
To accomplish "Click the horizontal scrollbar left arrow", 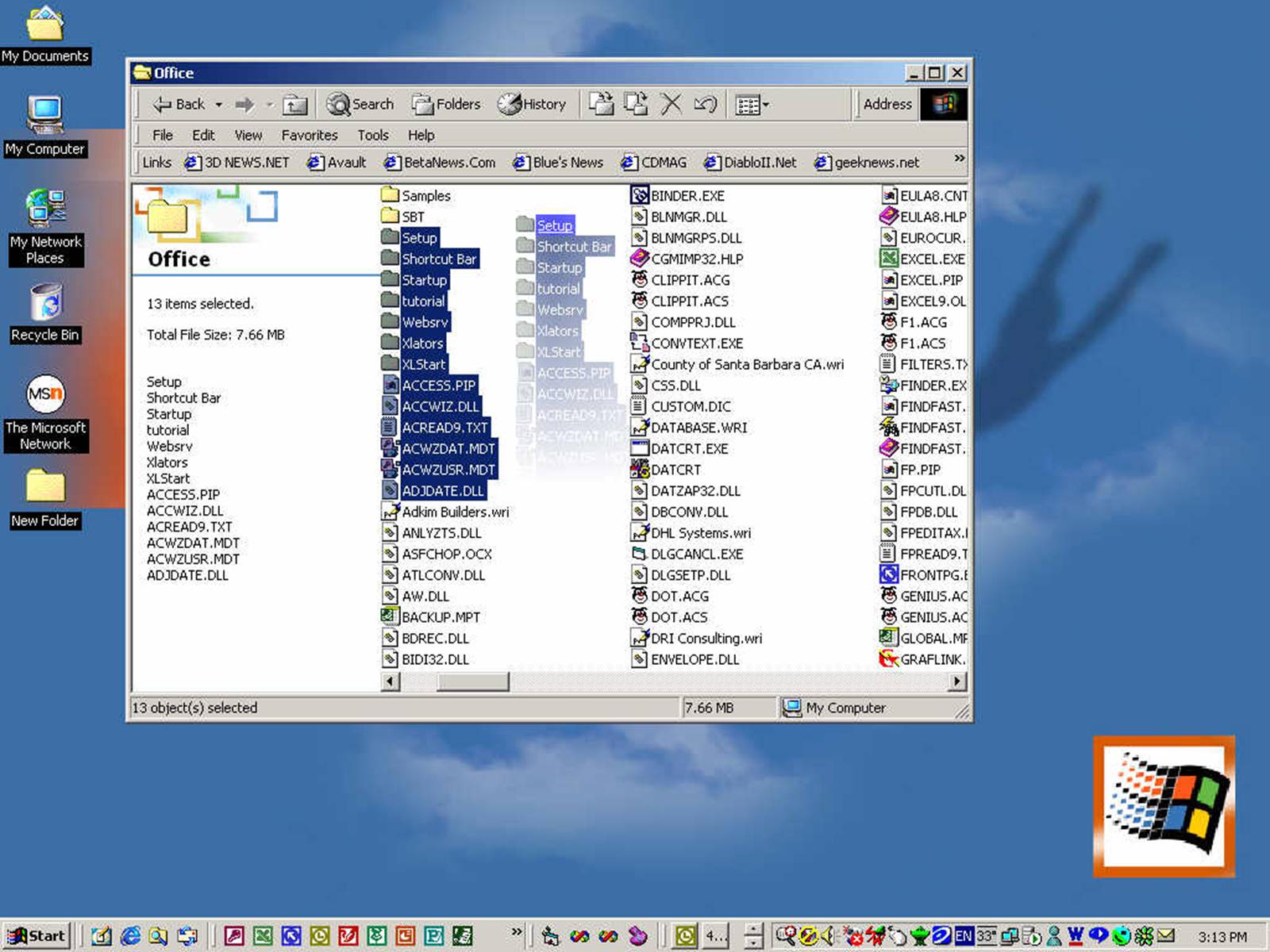I will [x=390, y=681].
